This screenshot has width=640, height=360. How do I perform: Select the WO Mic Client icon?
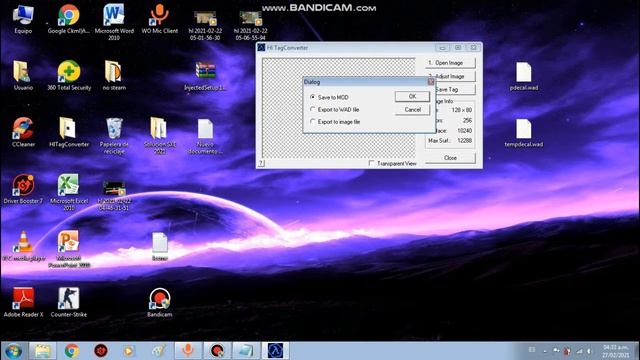(160, 19)
